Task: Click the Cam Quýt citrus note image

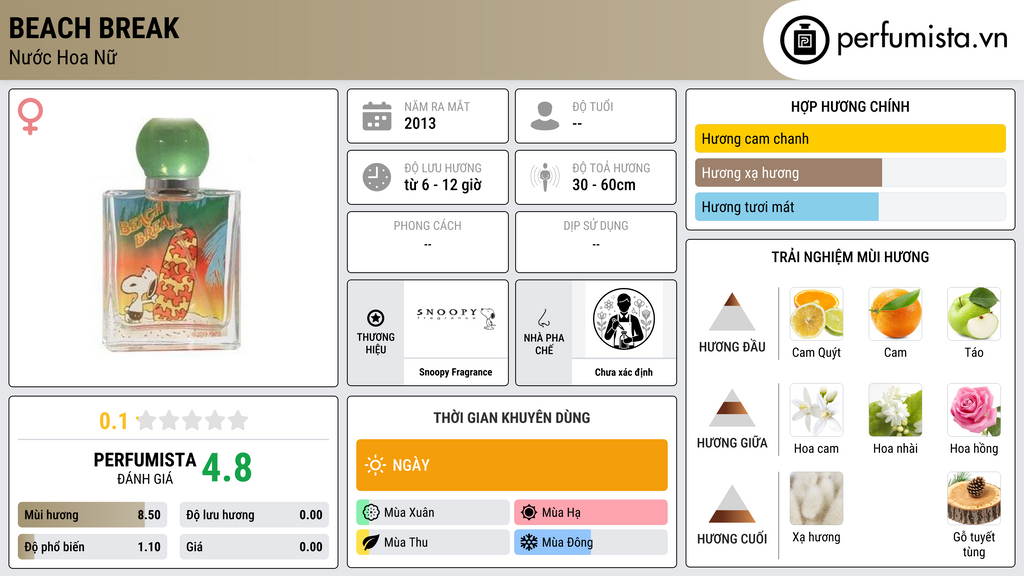Action: [x=816, y=314]
